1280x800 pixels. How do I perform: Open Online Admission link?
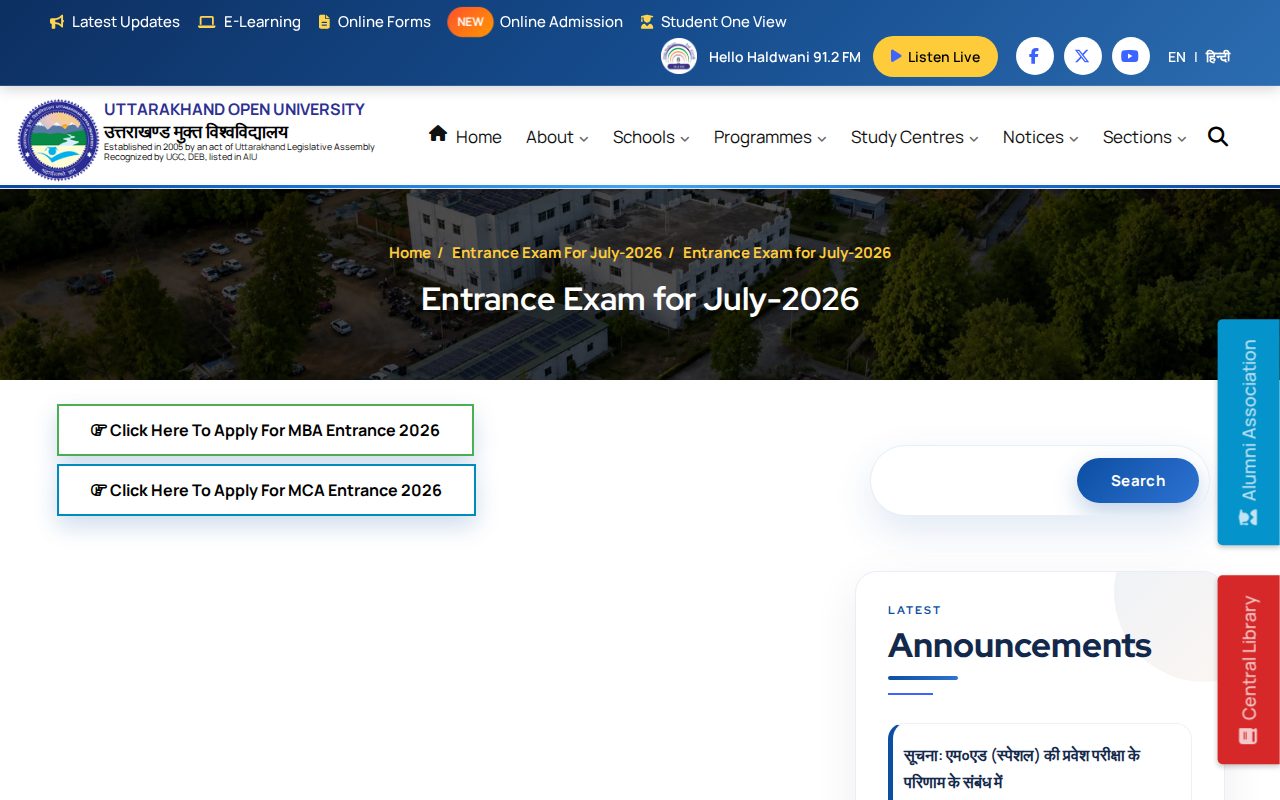click(561, 22)
